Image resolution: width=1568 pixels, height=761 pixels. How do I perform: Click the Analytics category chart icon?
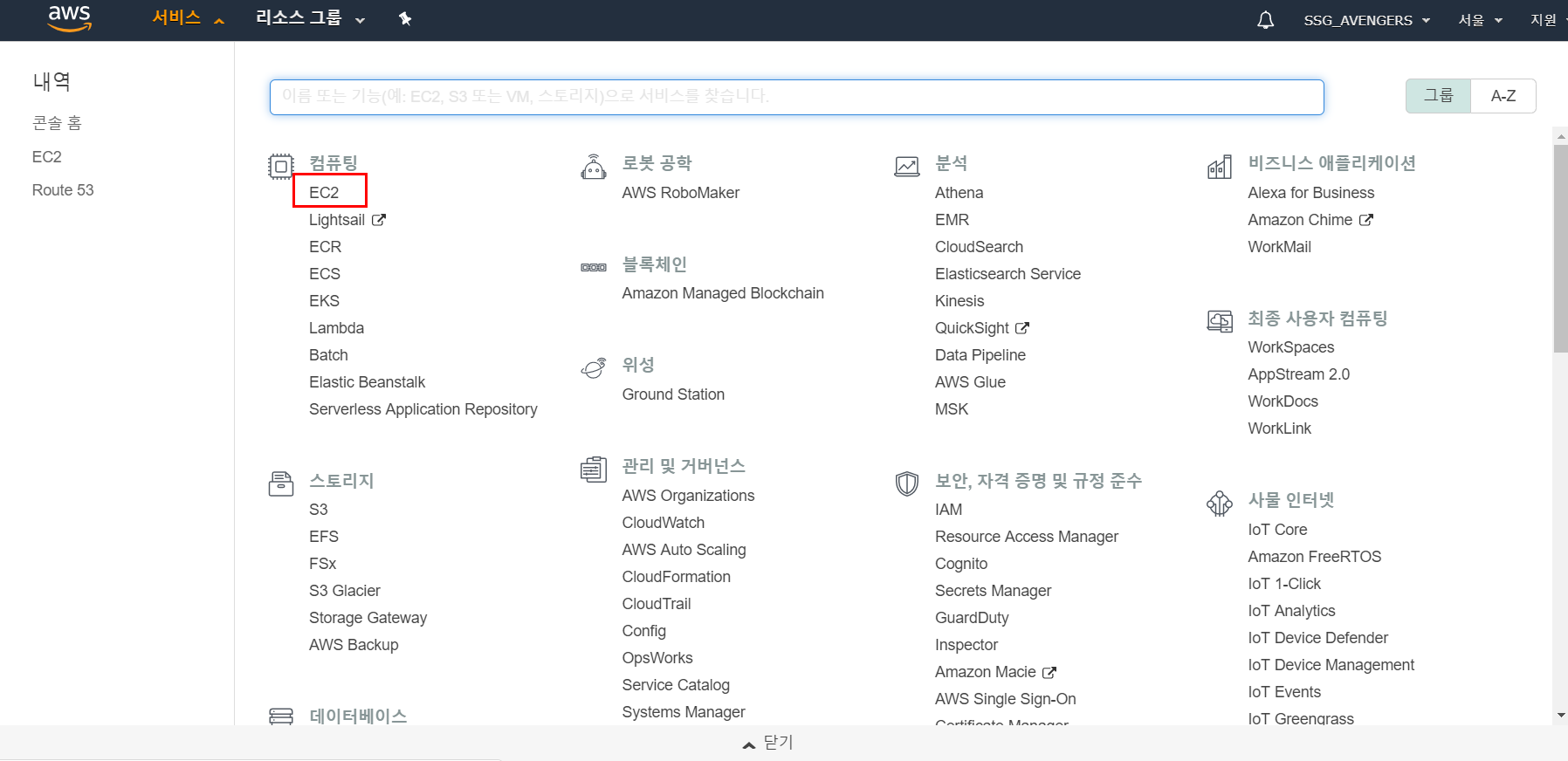coord(907,166)
